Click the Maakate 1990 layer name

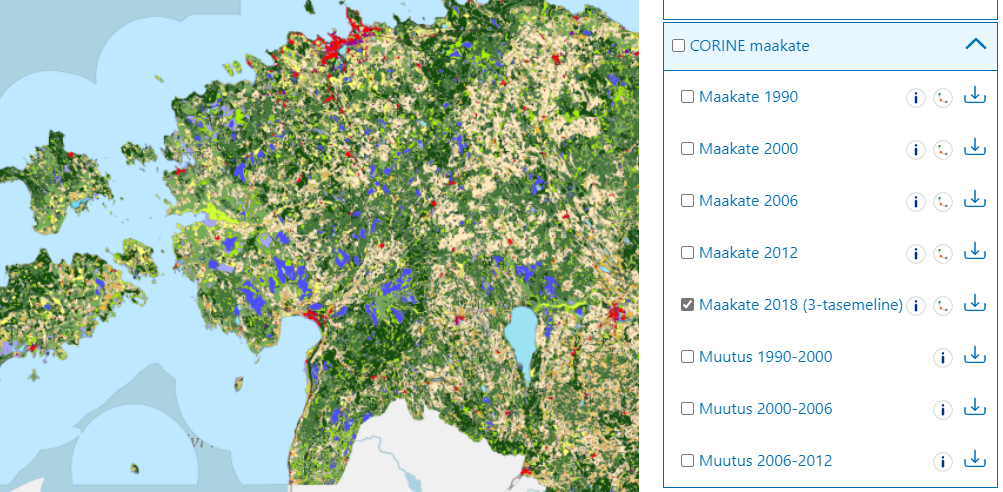click(x=748, y=97)
